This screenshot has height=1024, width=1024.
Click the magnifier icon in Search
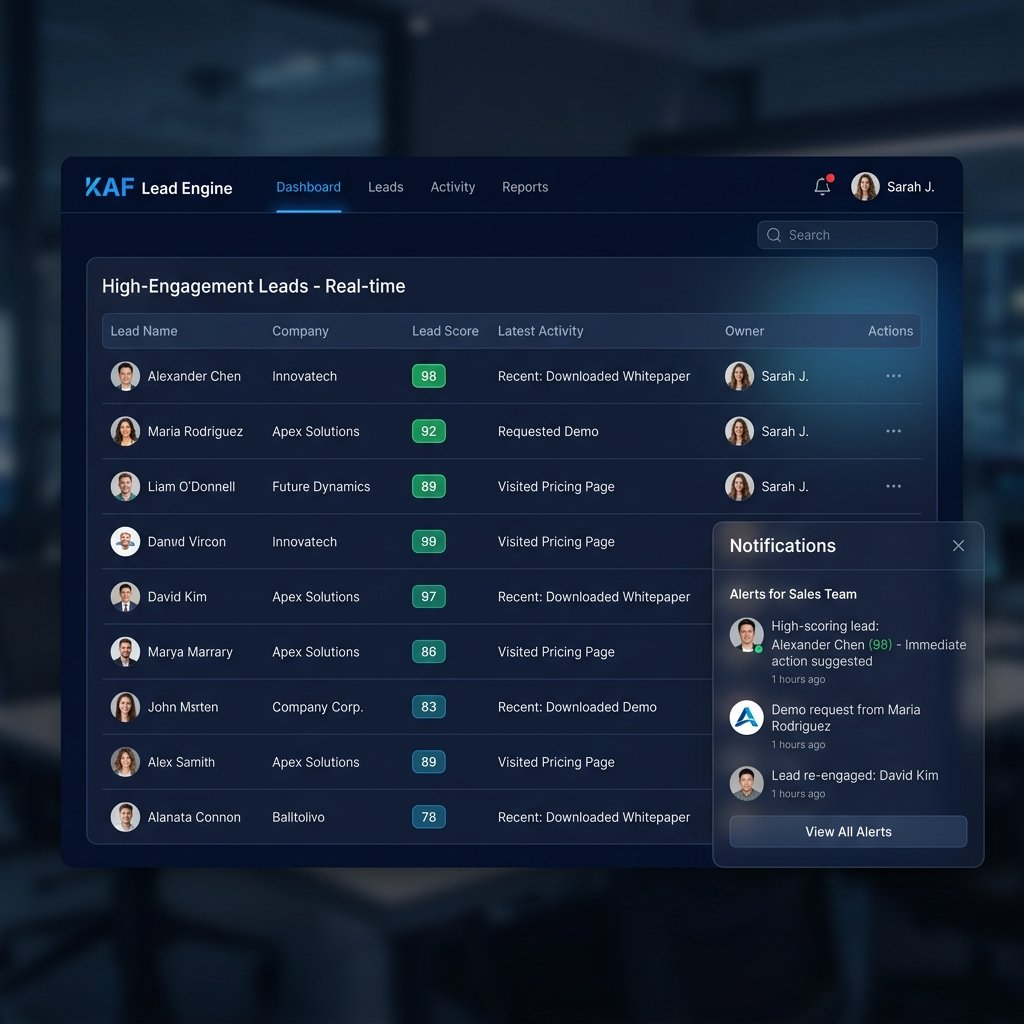point(774,235)
